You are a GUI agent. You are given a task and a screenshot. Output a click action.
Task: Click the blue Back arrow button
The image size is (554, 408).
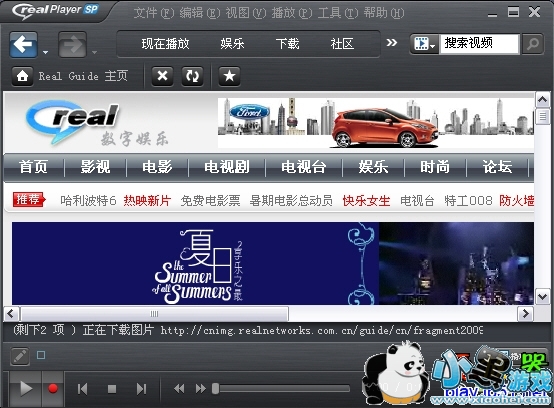click(x=23, y=45)
